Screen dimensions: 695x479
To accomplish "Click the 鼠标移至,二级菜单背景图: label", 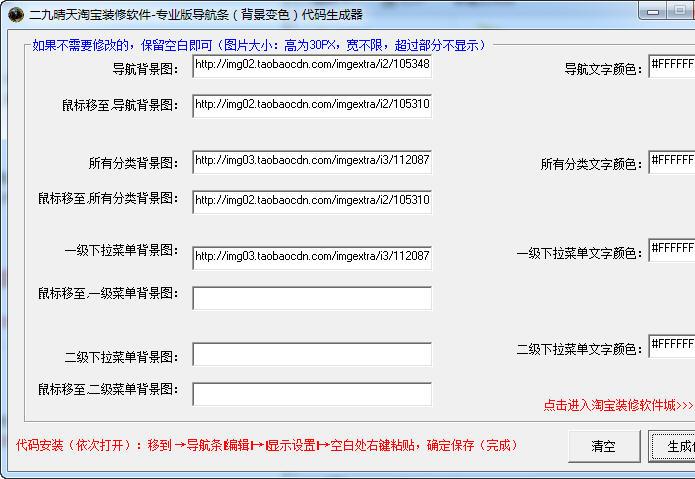I will point(109,389).
